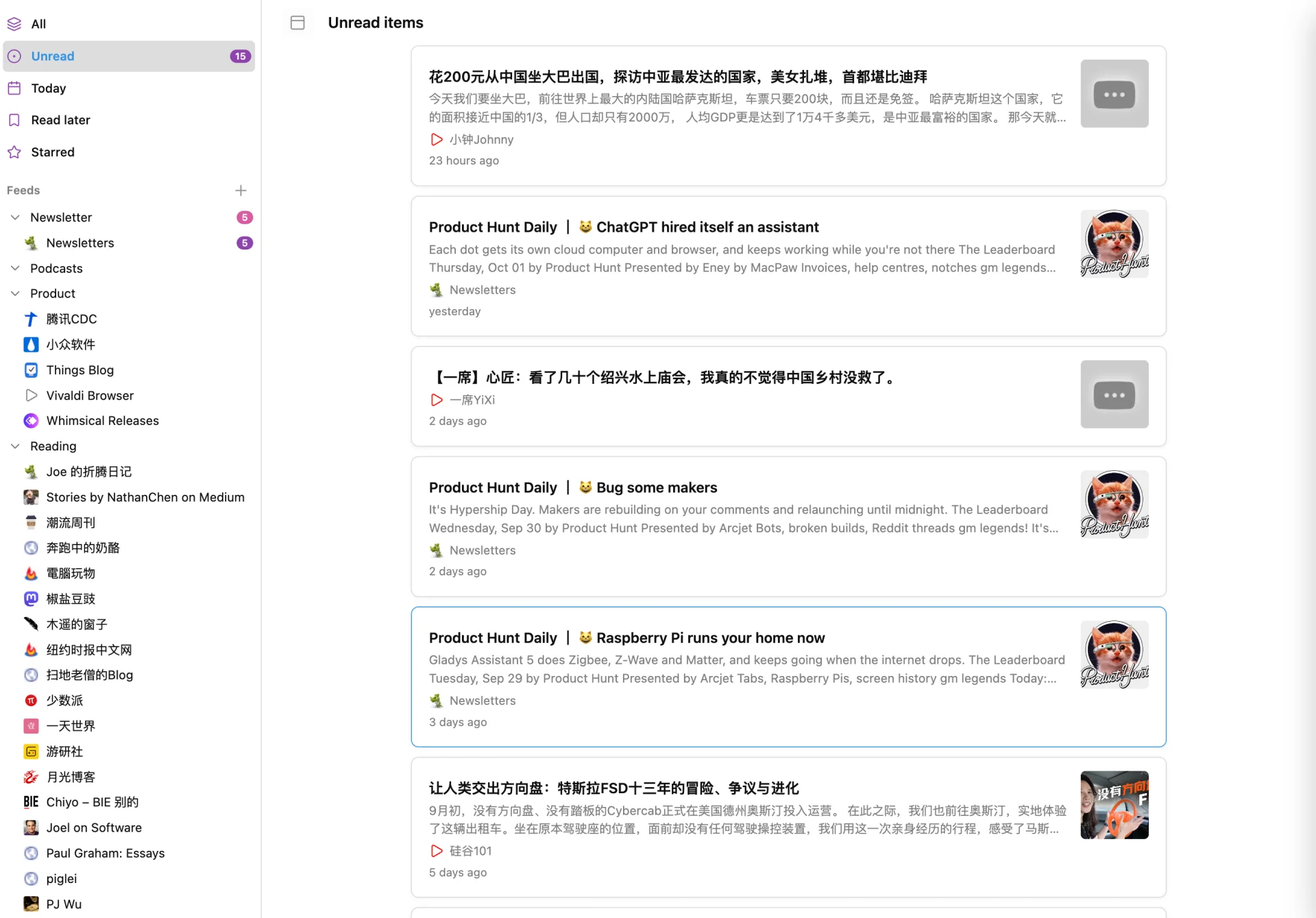Viewport: 1316px width, 918px height.
Task: Click the 15 unread count badge
Action: tap(240, 56)
